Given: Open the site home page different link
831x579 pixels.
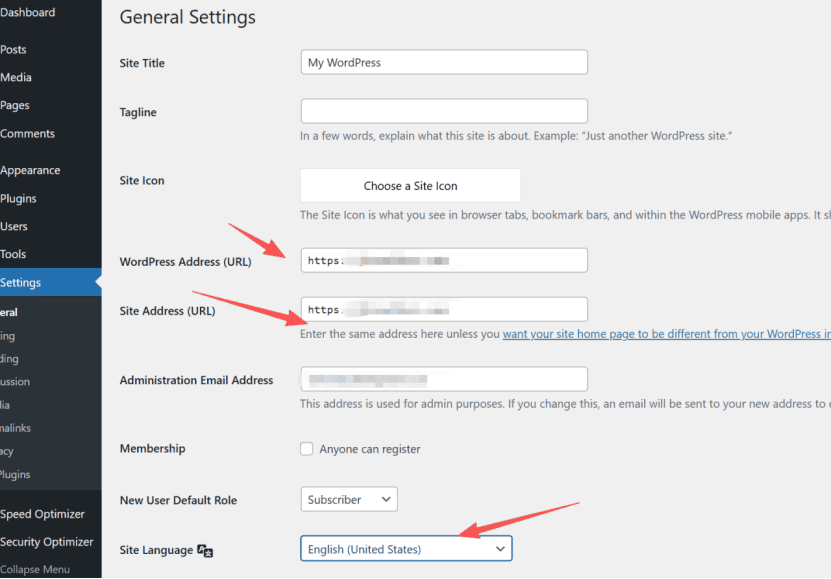Looking at the screenshot, I should 667,334.
